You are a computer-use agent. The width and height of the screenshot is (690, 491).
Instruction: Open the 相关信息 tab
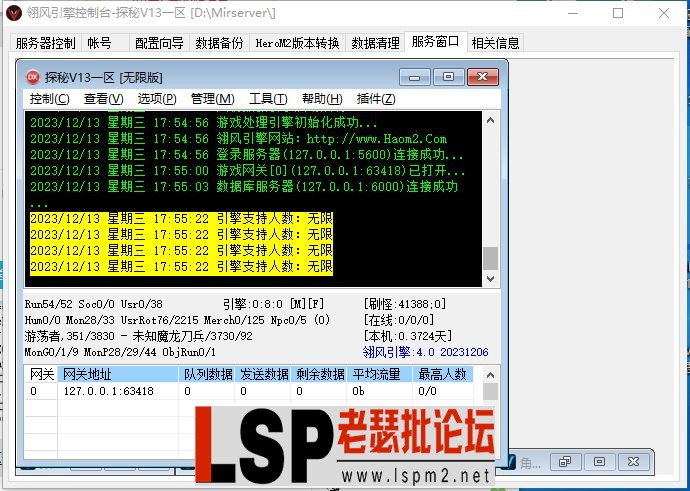pos(495,43)
